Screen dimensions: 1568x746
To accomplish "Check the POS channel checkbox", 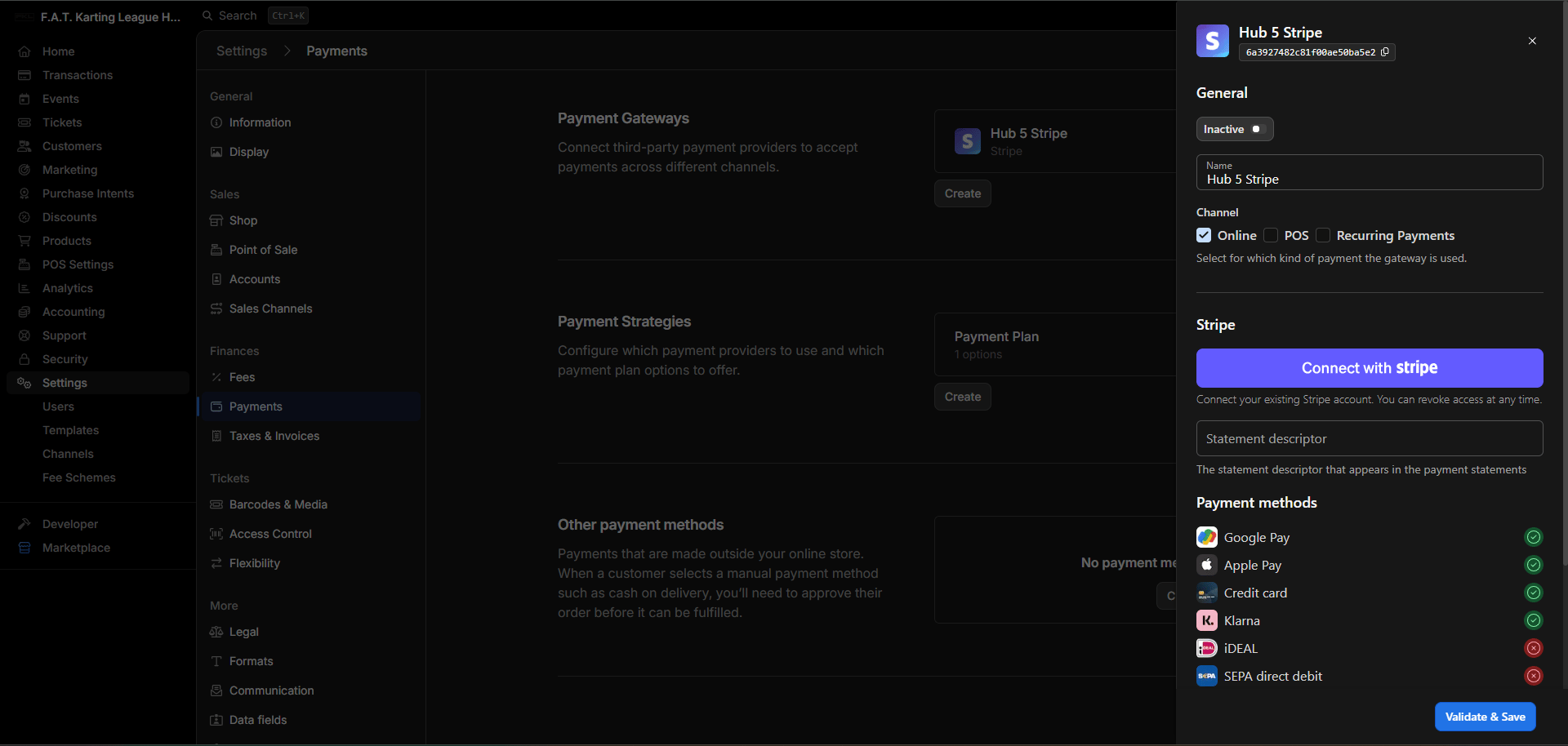I will 1271,235.
